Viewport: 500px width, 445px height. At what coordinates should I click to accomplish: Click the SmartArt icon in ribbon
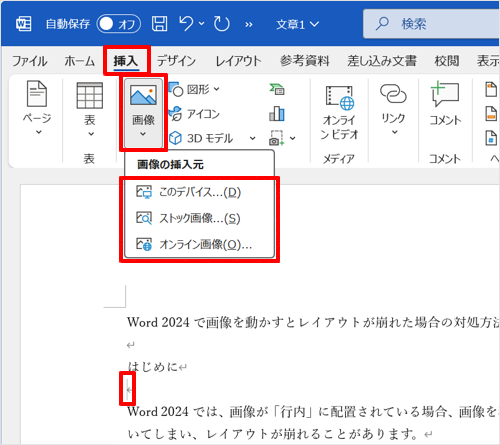pyautogui.click(x=277, y=89)
